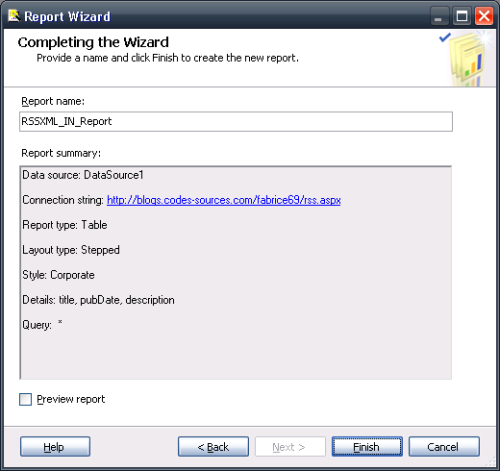This screenshot has width=500, height=471.
Task: Open Help for the wizard
Action: click(55, 447)
